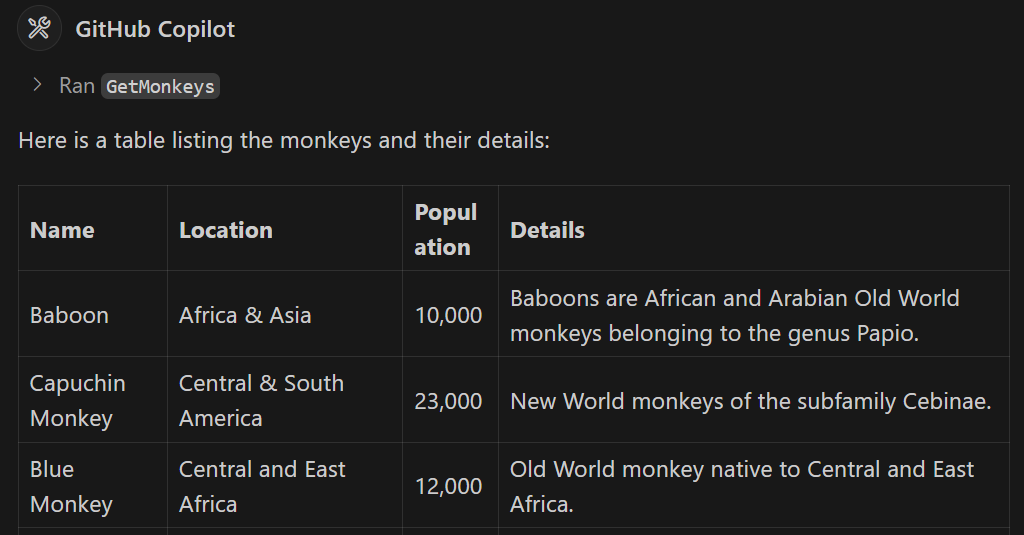Select the Baboon name cell
Image resolution: width=1024 pixels, height=535 pixels.
click(x=69, y=315)
